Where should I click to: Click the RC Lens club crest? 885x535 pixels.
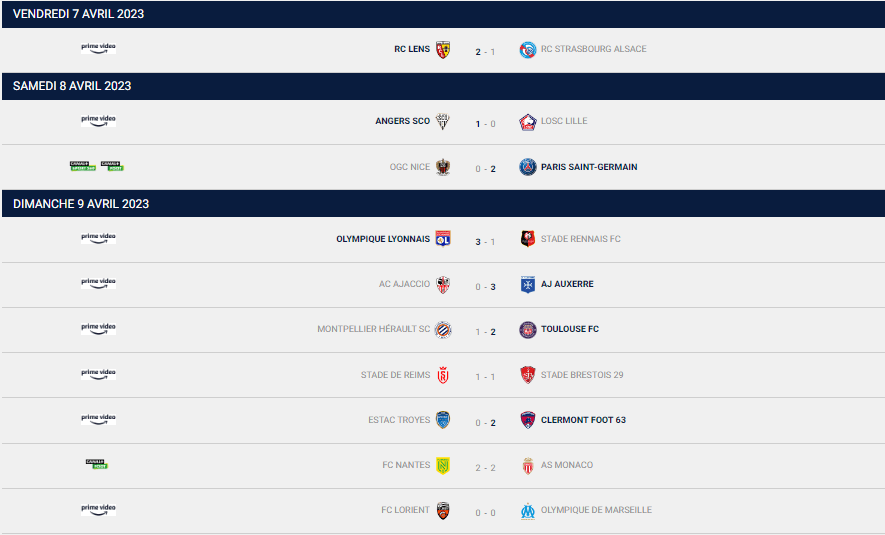click(x=443, y=50)
